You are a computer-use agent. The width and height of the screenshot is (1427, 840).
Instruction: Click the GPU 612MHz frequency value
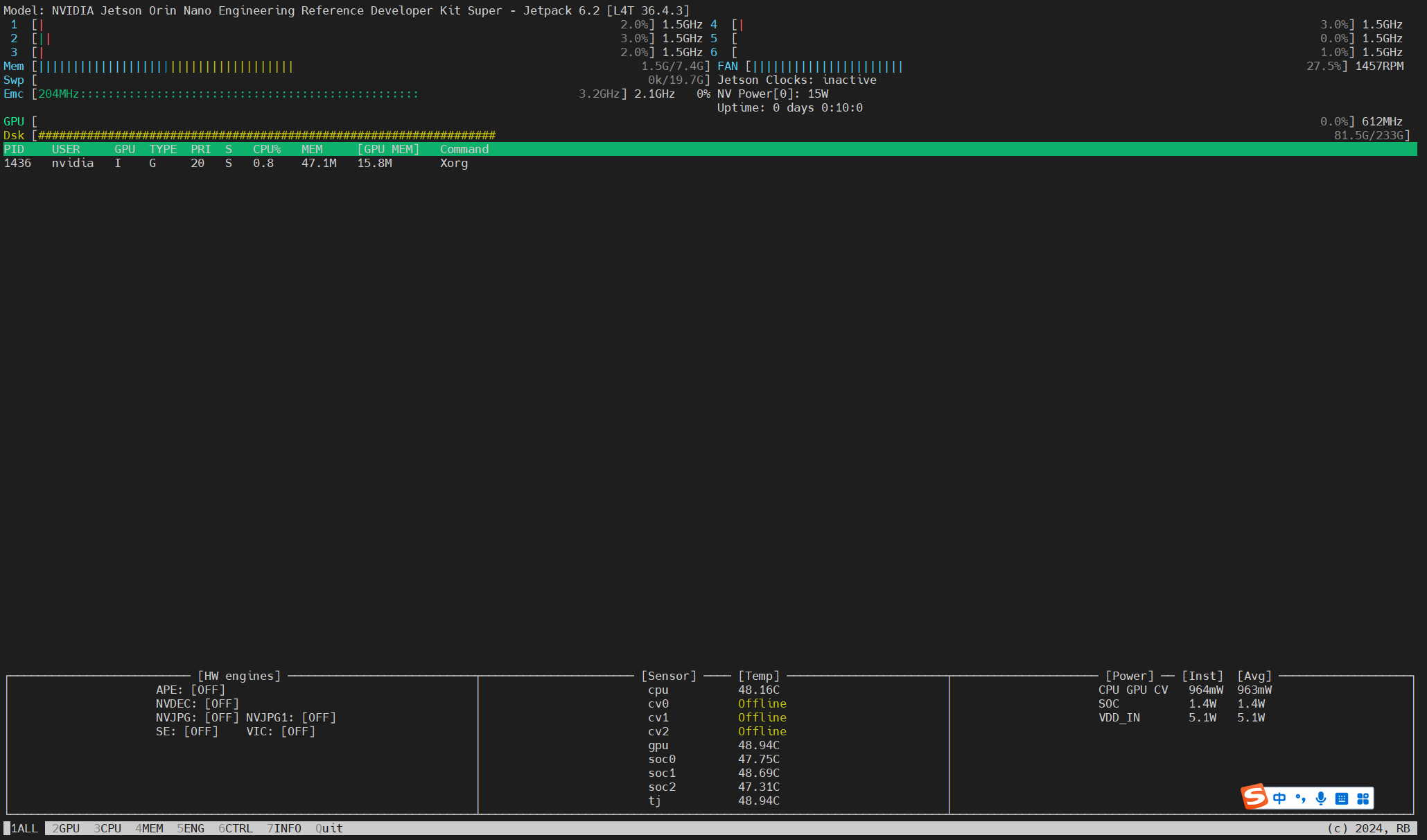pos(1383,121)
